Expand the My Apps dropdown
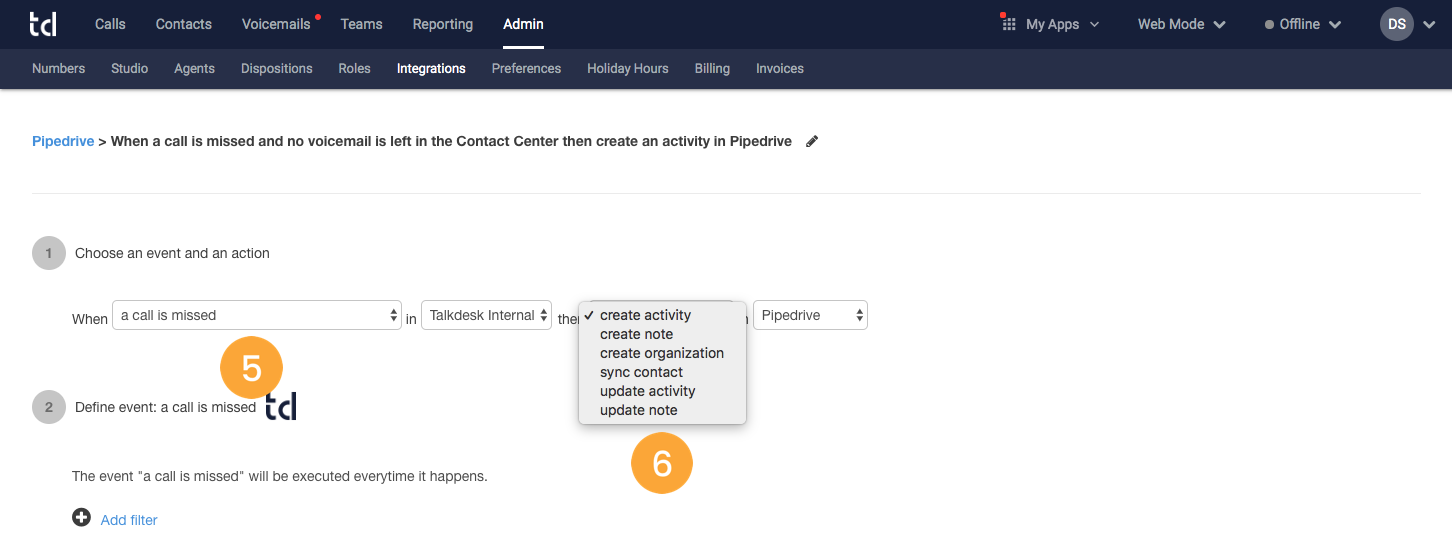The image size is (1452, 558). click(x=1062, y=24)
